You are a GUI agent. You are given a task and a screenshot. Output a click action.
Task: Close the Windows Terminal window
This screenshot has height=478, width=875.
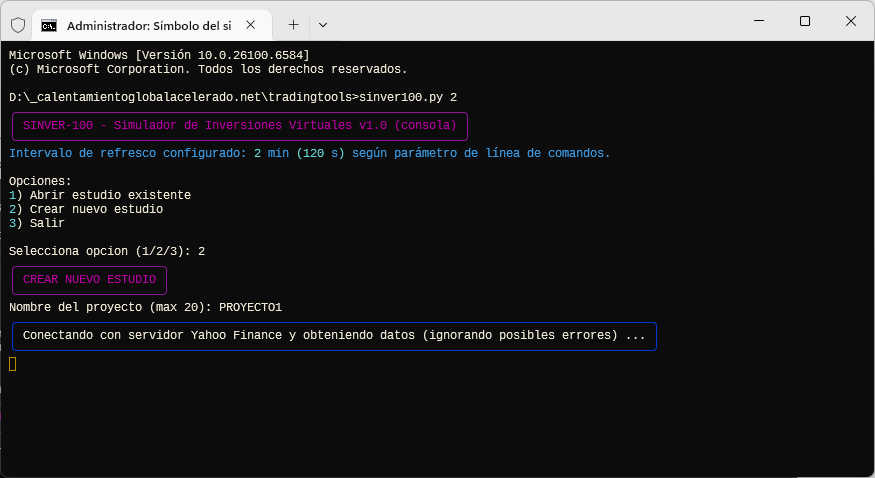pyautogui.click(x=851, y=21)
